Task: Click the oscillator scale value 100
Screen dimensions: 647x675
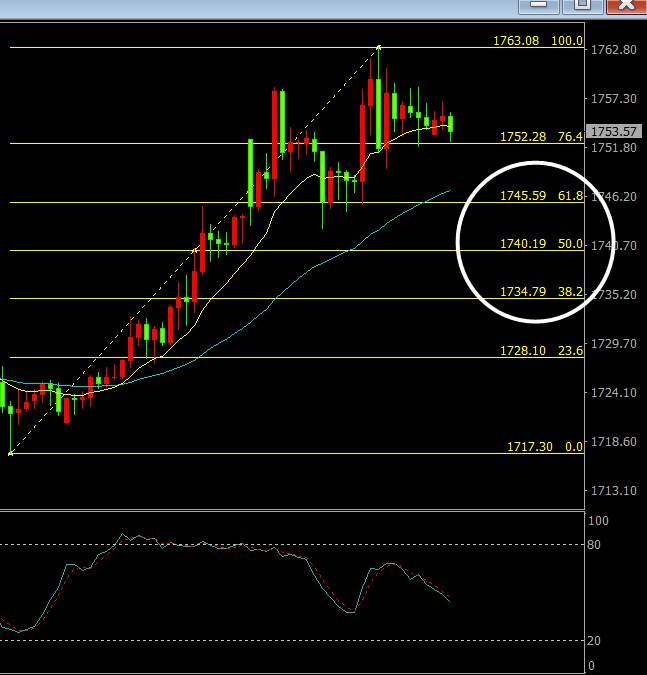Action: (598, 521)
